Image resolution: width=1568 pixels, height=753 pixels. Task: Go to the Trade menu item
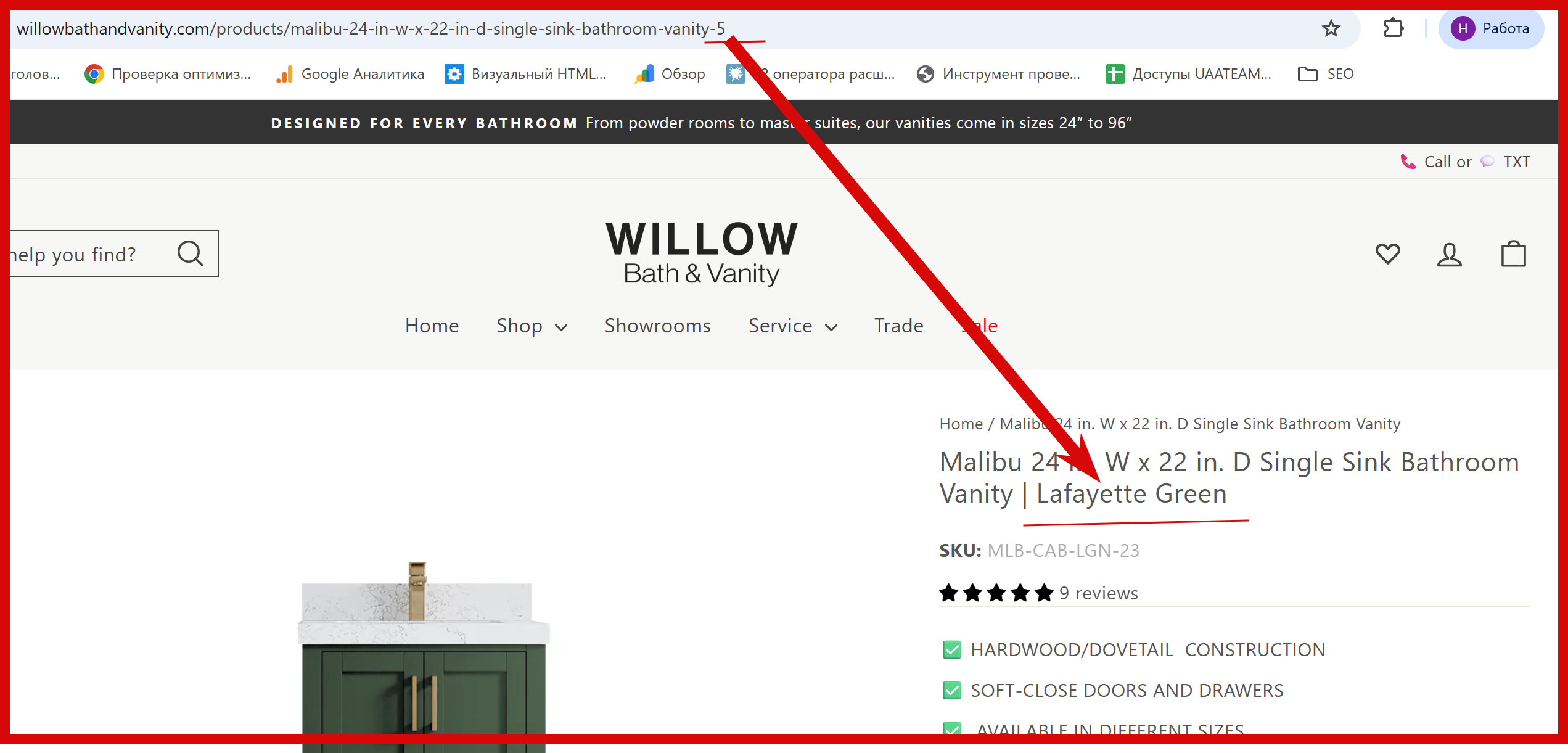coord(898,326)
